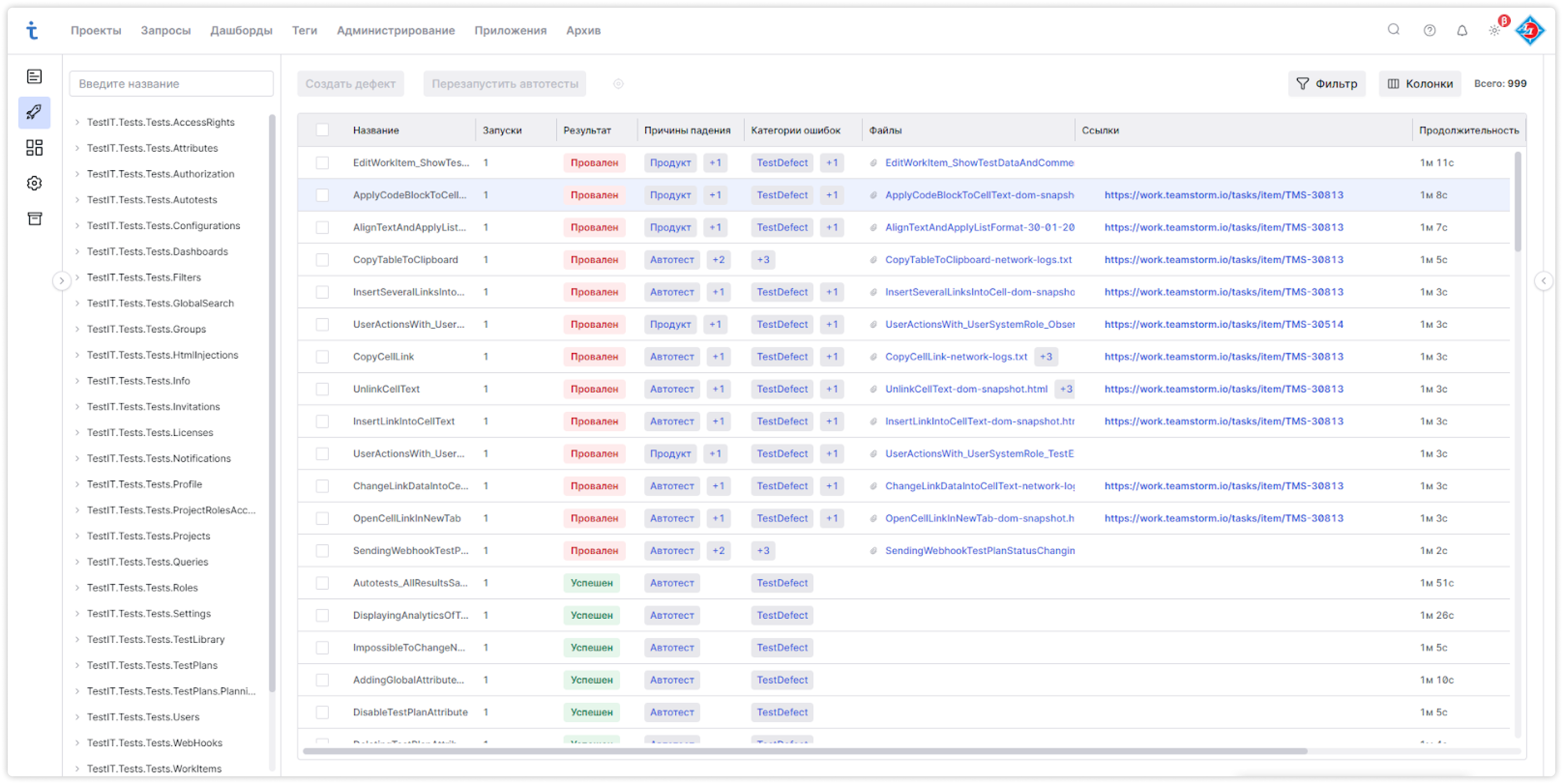Check the AlignTextAndApplyList row checkbox
This screenshot has width=1563, height=784.
point(322,227)
